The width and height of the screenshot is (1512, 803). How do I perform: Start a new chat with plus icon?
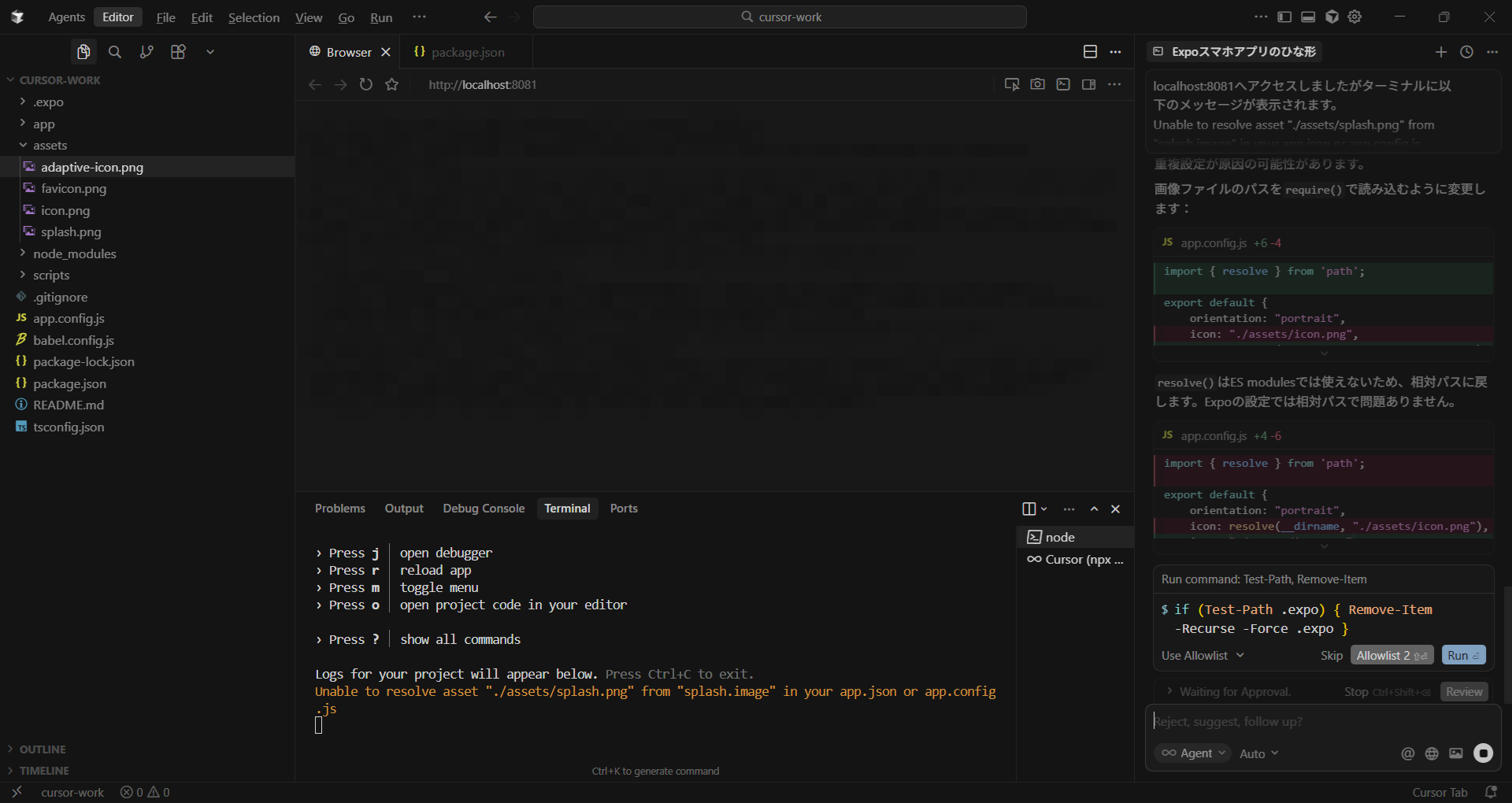(1440, 52)
